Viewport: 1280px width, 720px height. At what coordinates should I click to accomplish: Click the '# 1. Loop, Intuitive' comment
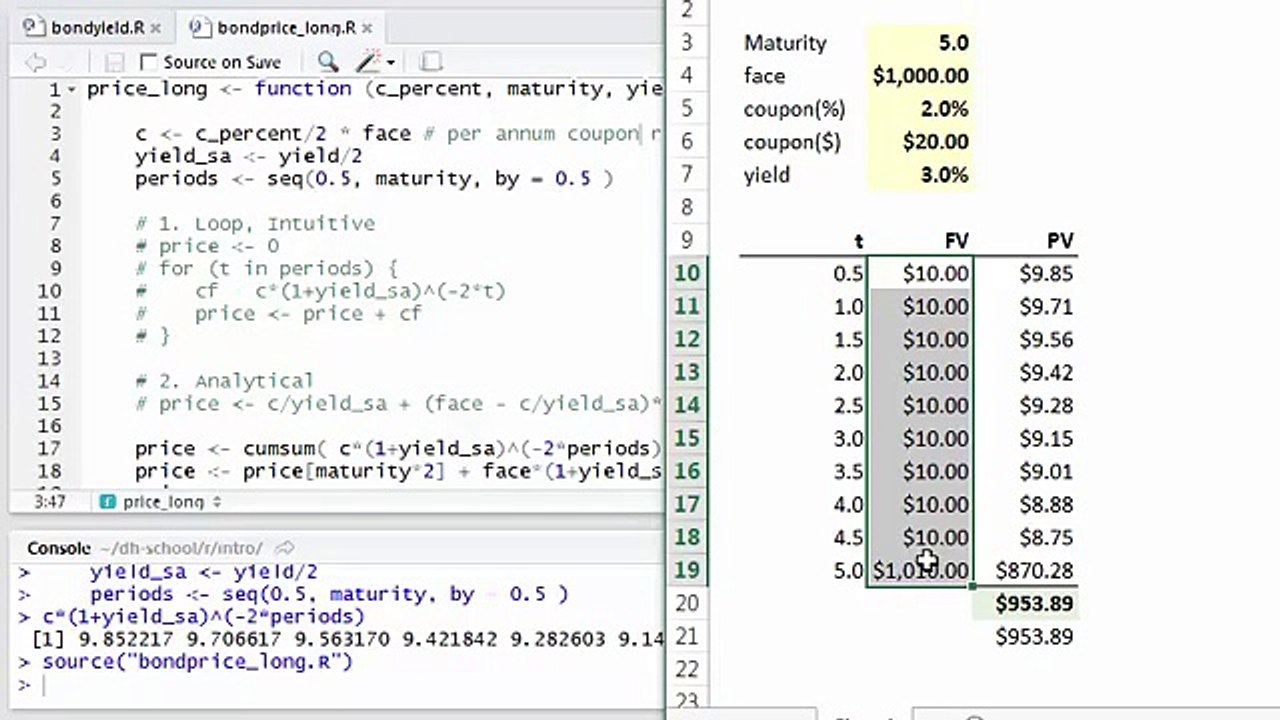(x=255, y=223)
